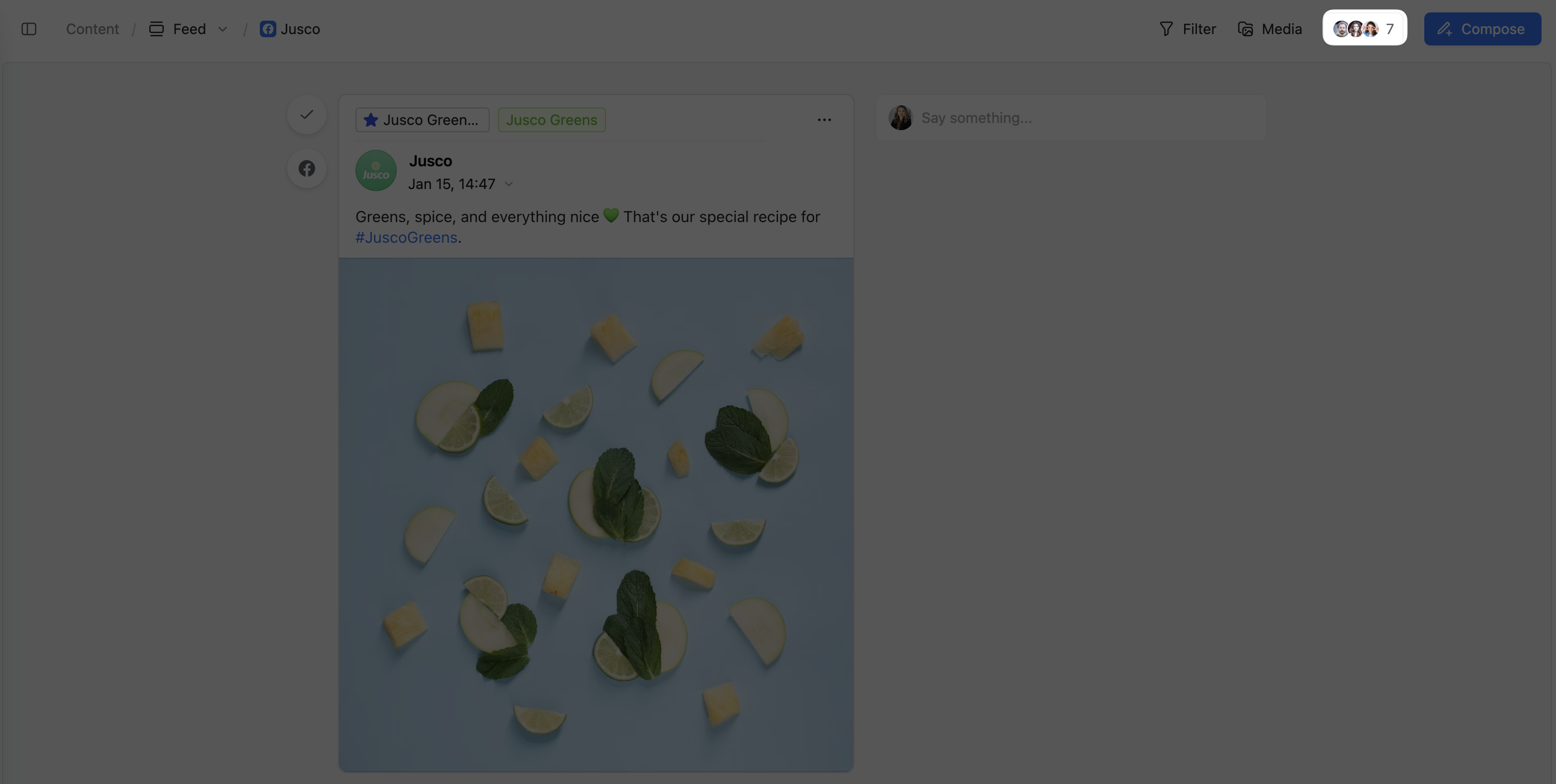Mark post approved with checkmark button

pyautogui.click(x=307, y=115)
